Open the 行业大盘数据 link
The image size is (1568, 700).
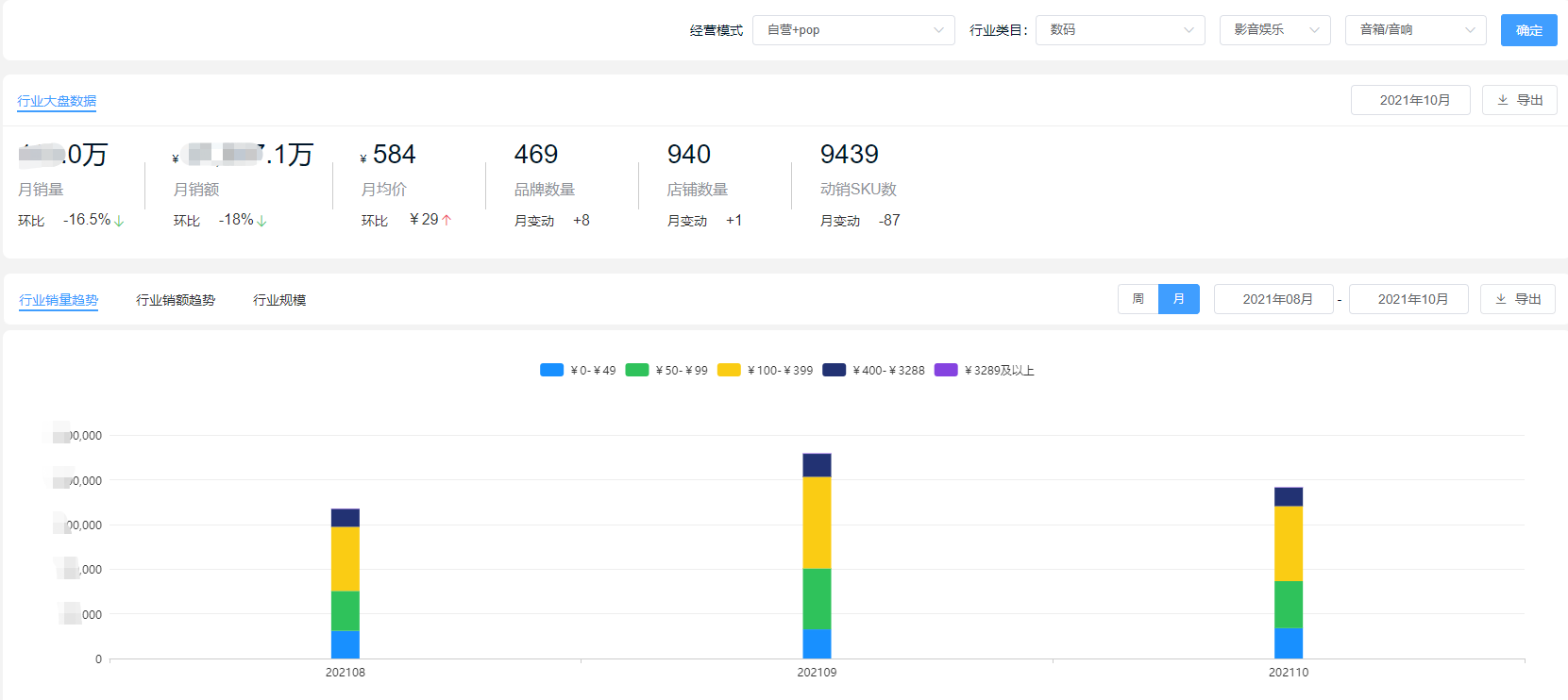coord(57,101)
